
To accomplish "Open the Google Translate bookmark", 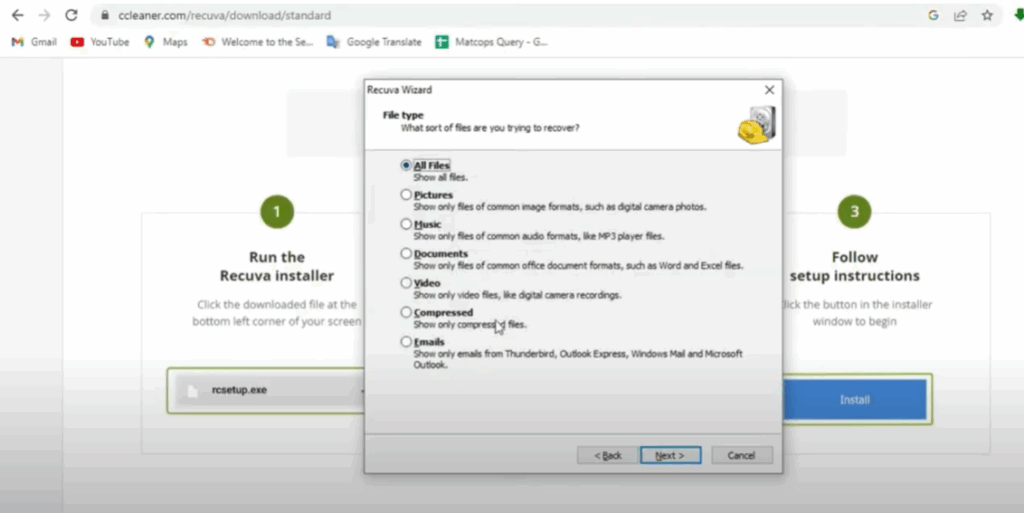I will [374, 42].
